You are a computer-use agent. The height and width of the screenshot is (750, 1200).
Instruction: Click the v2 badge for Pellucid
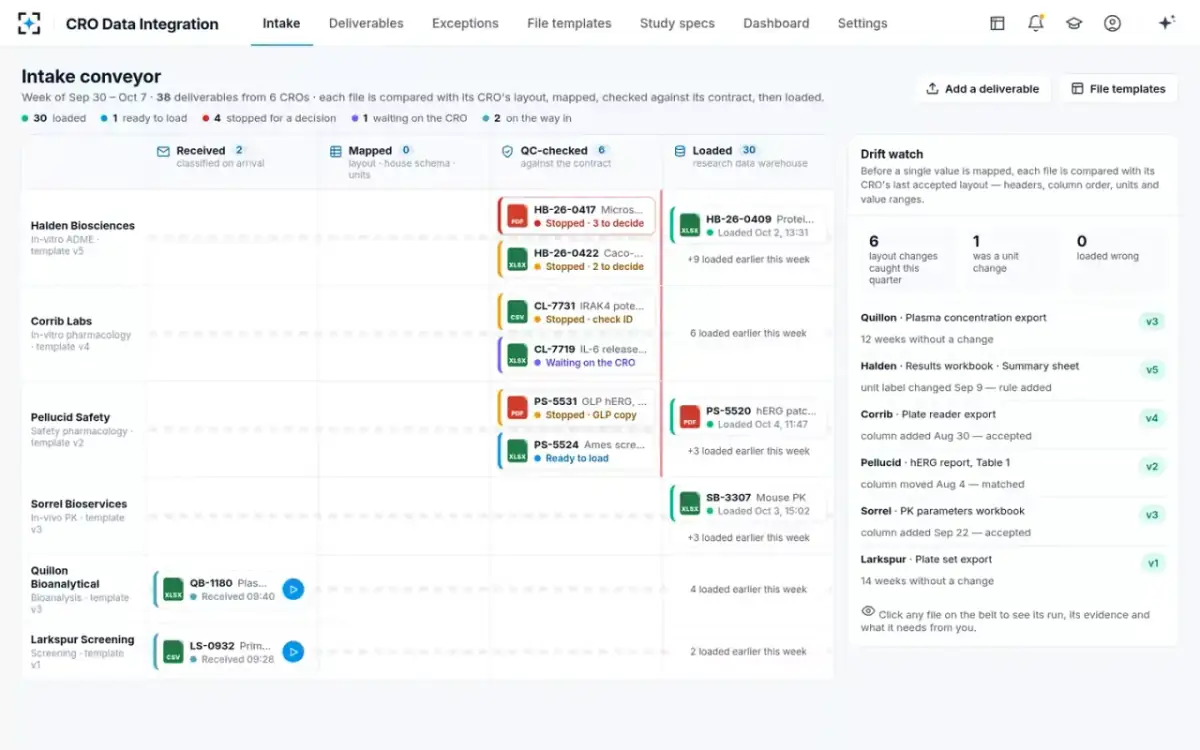pyautogui.click(x=1152, y=467)
